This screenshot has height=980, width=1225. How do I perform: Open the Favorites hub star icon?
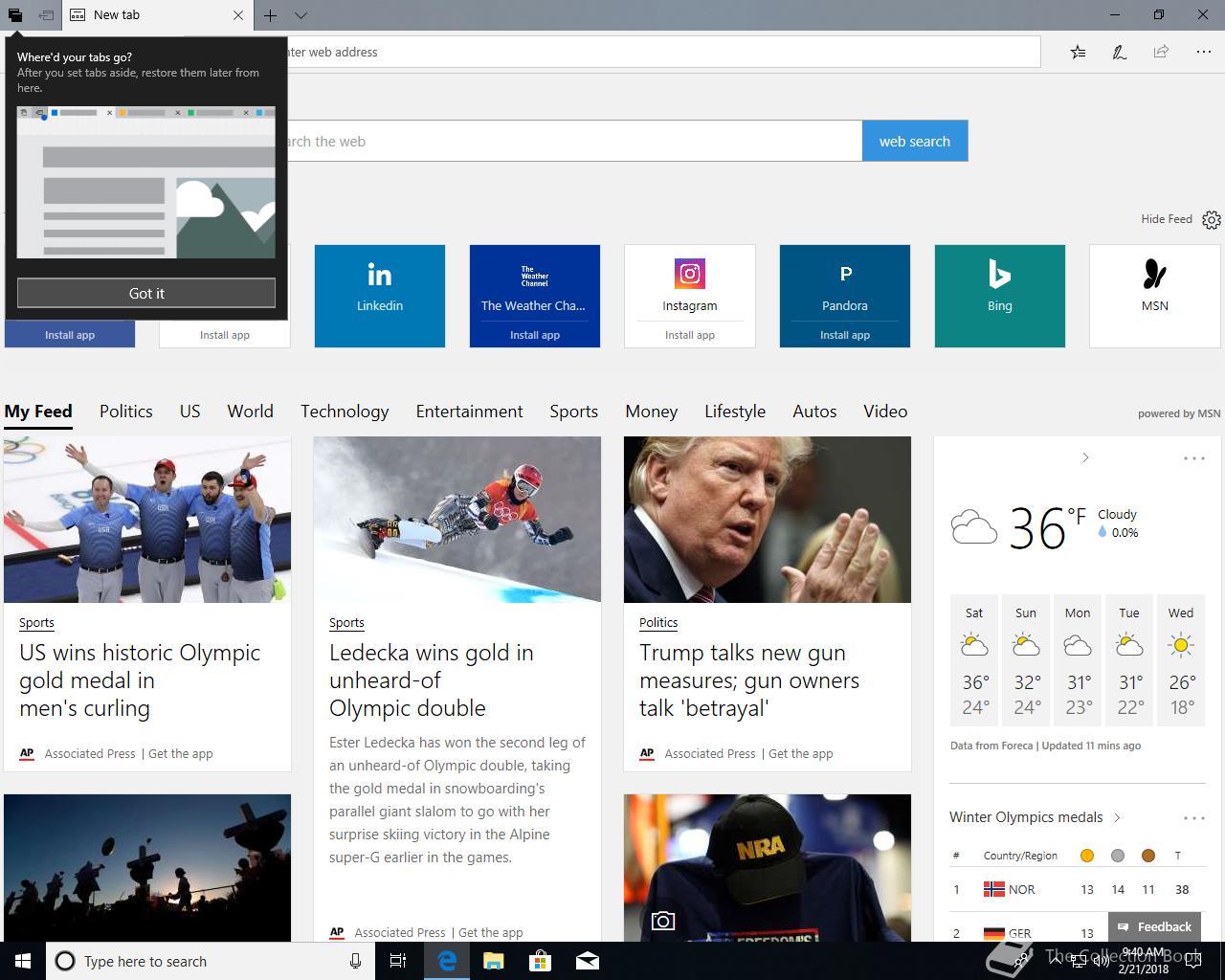tap(1079, 52)
